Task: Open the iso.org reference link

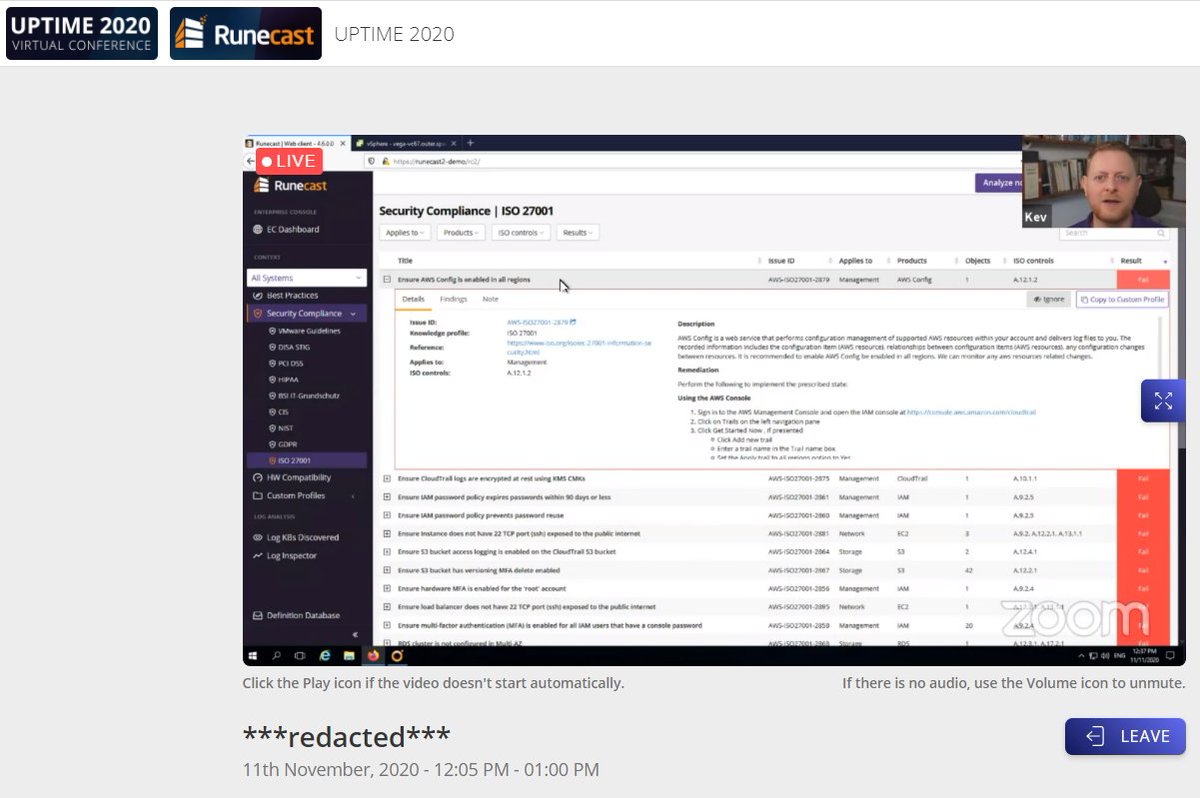Action: [x=579, y=347]
